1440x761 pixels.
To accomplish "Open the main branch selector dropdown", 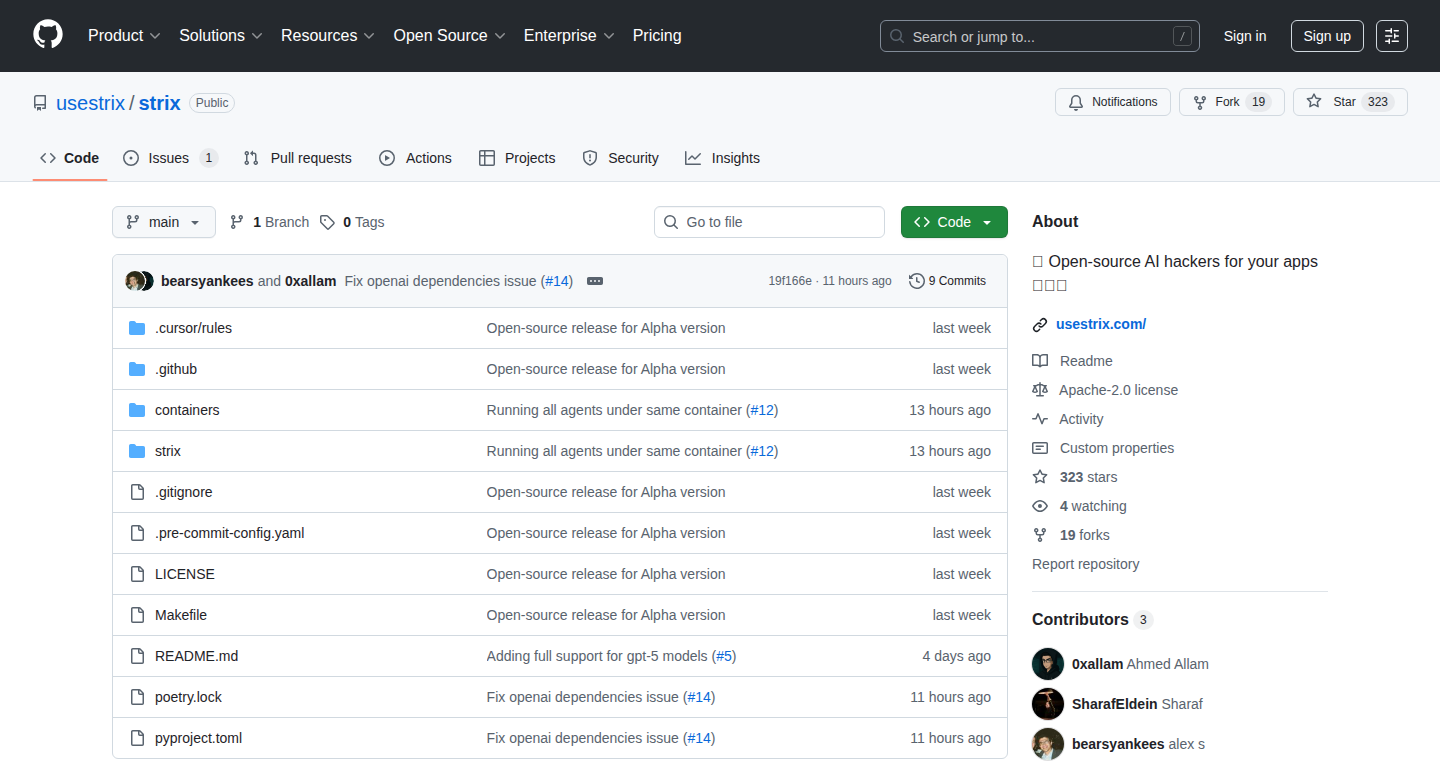I will pos(164,222).
